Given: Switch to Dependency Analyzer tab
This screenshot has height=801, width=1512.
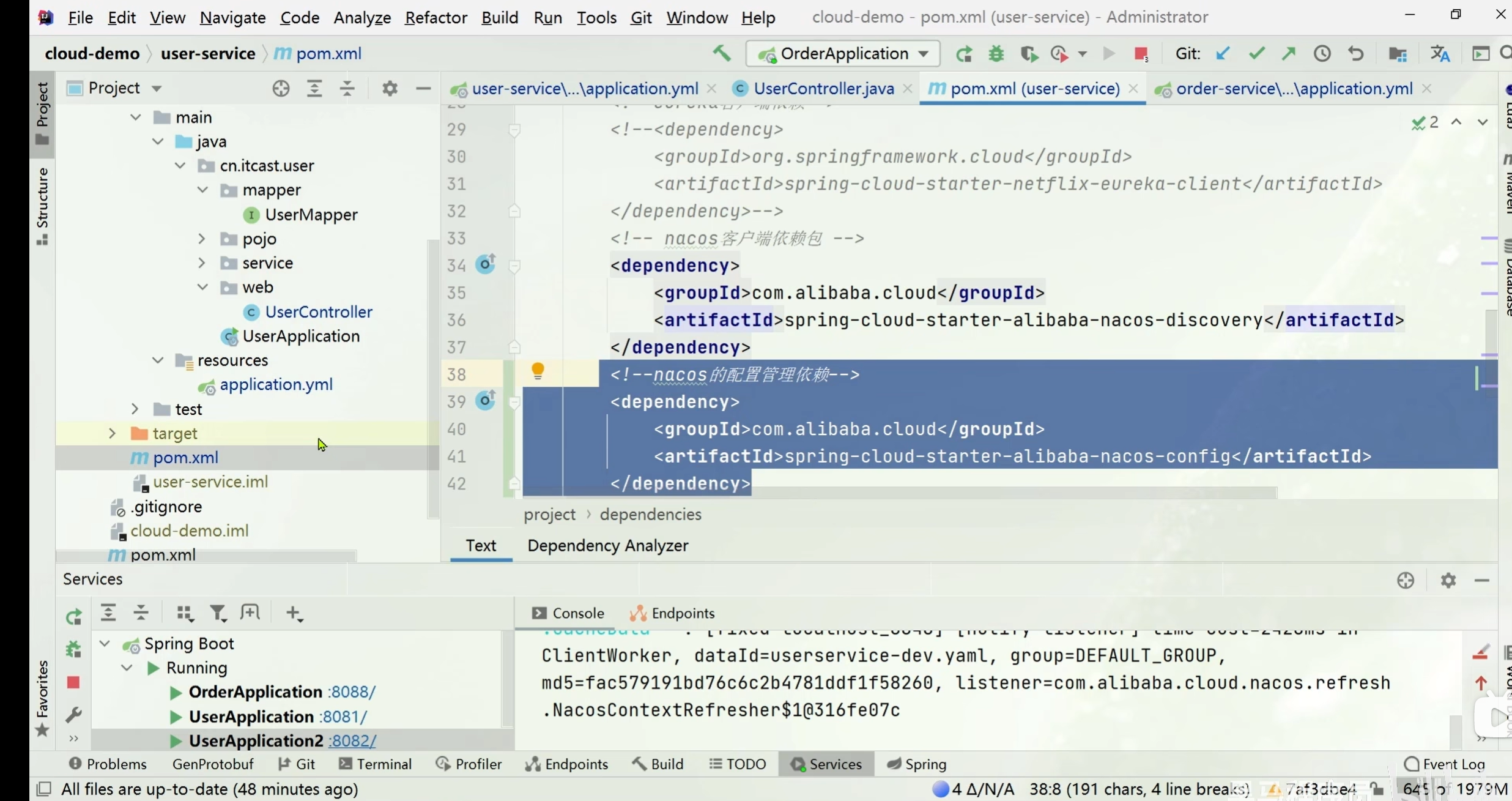Looking at the screenshot, I should click(x=607, y=545).
